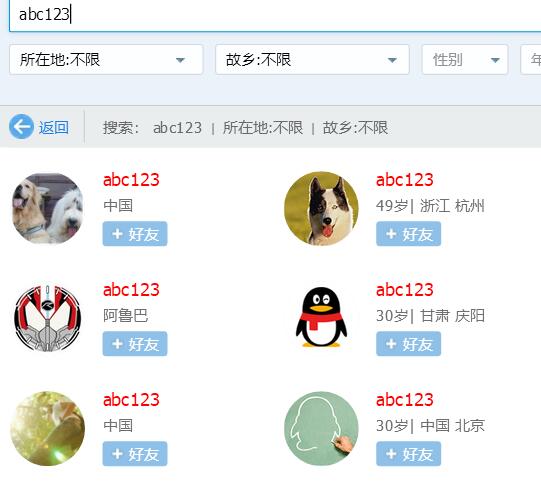
Task: Add the 30岁 中国 北京 user as friend
Action: tap(409, 454)
